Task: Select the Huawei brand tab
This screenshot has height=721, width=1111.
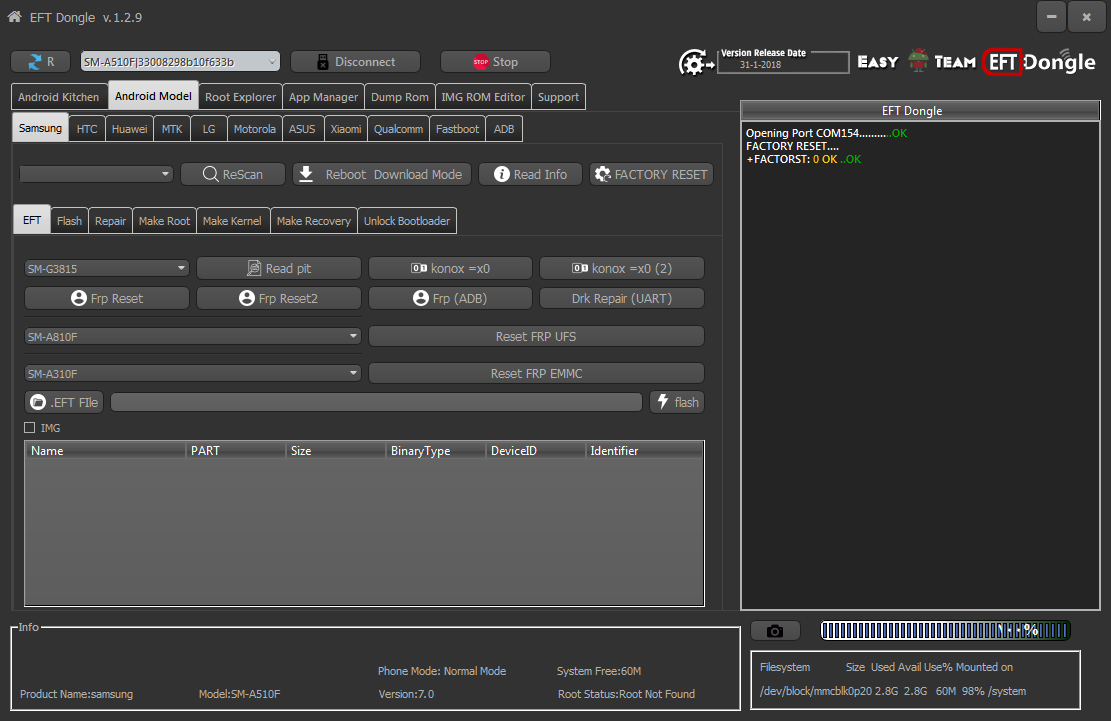Action: 130,129
